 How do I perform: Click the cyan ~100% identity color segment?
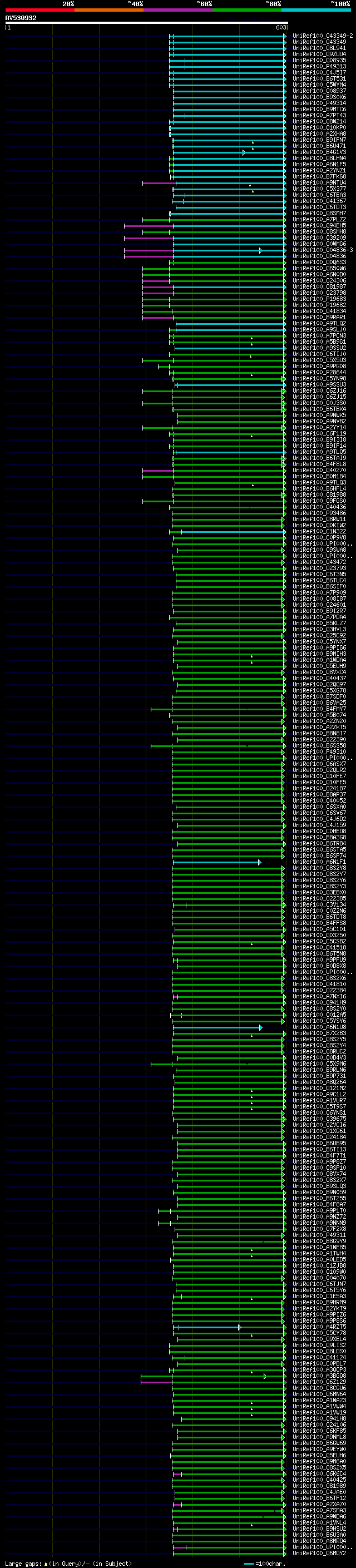click(x=316, y=10)
